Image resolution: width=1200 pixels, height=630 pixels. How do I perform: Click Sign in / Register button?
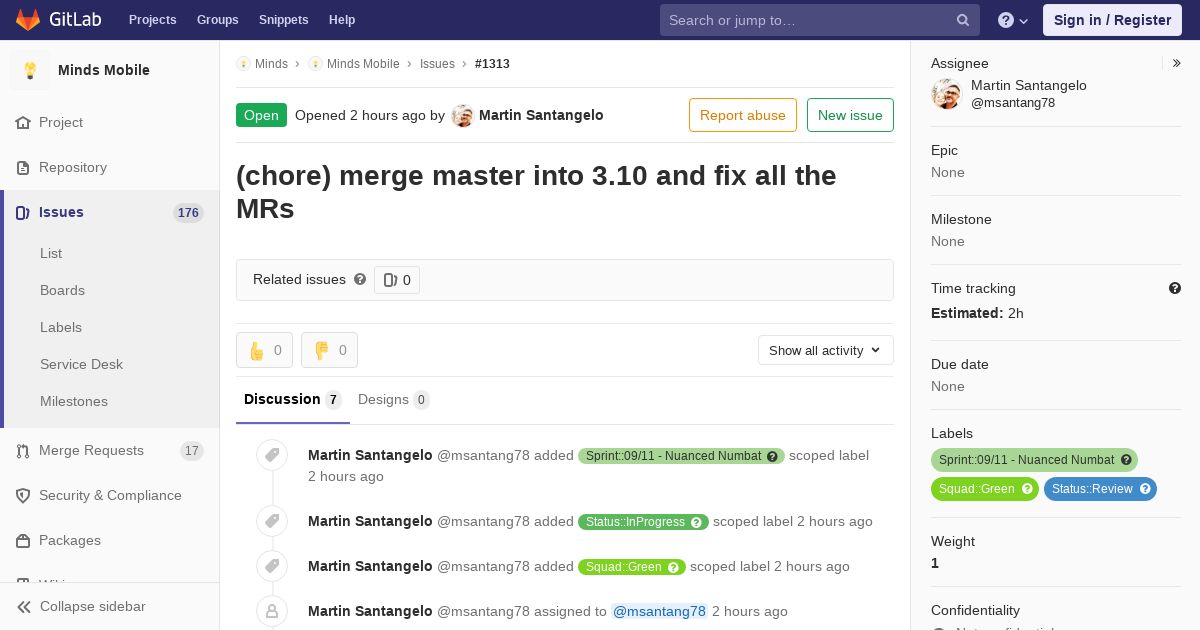pyautogui.click(x=1112, y=20)
